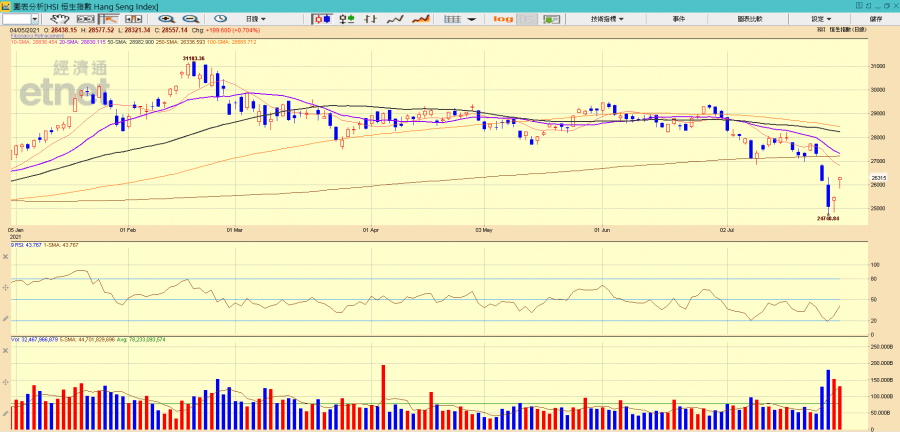The height and width of the screenshot is (432, 900).
Task: Click the 儲存 save button
Action: (x=876, y=19)
